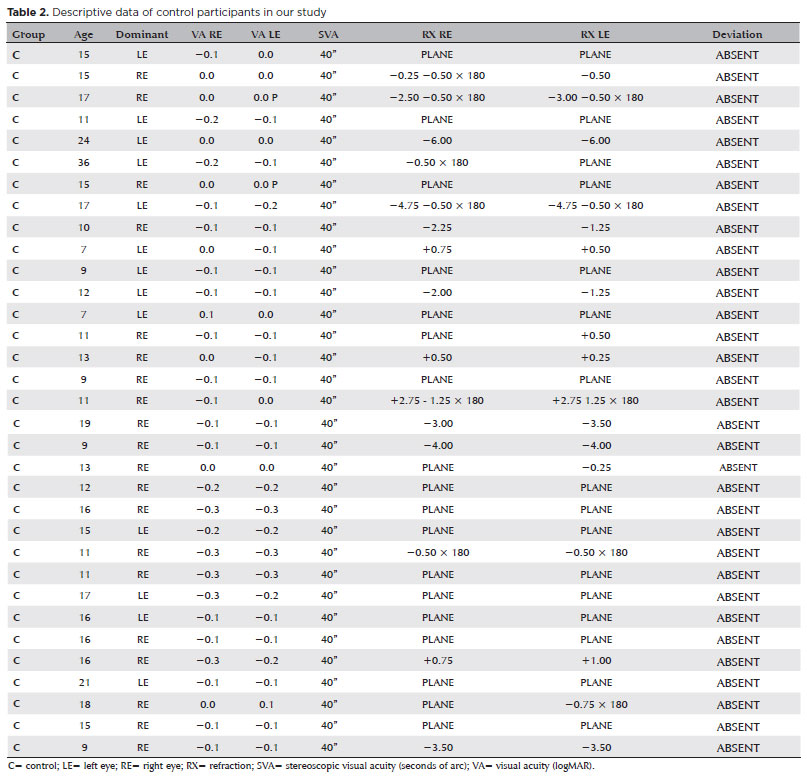Click the VA LE column header
The image size is (807, 776).
[265, 34]
